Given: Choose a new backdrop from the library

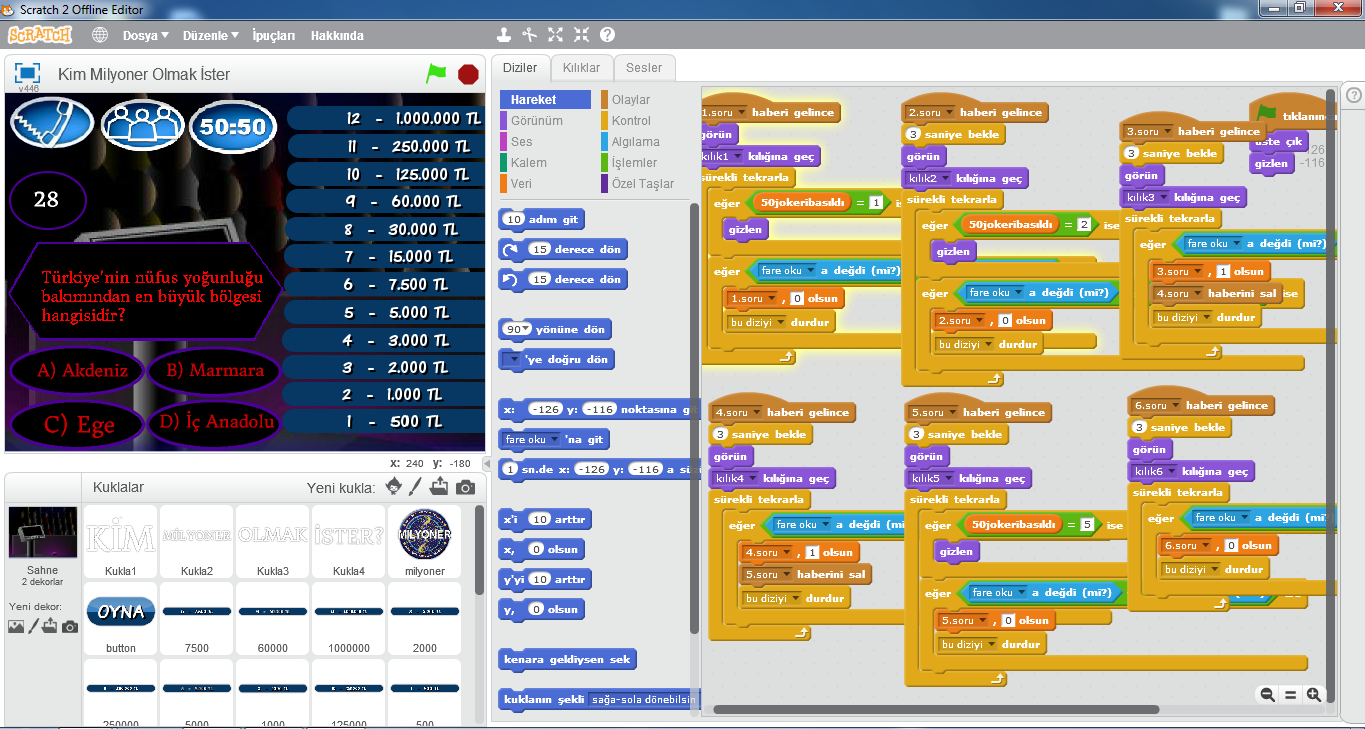Looking at the screenshot, I should pos(16,626).
